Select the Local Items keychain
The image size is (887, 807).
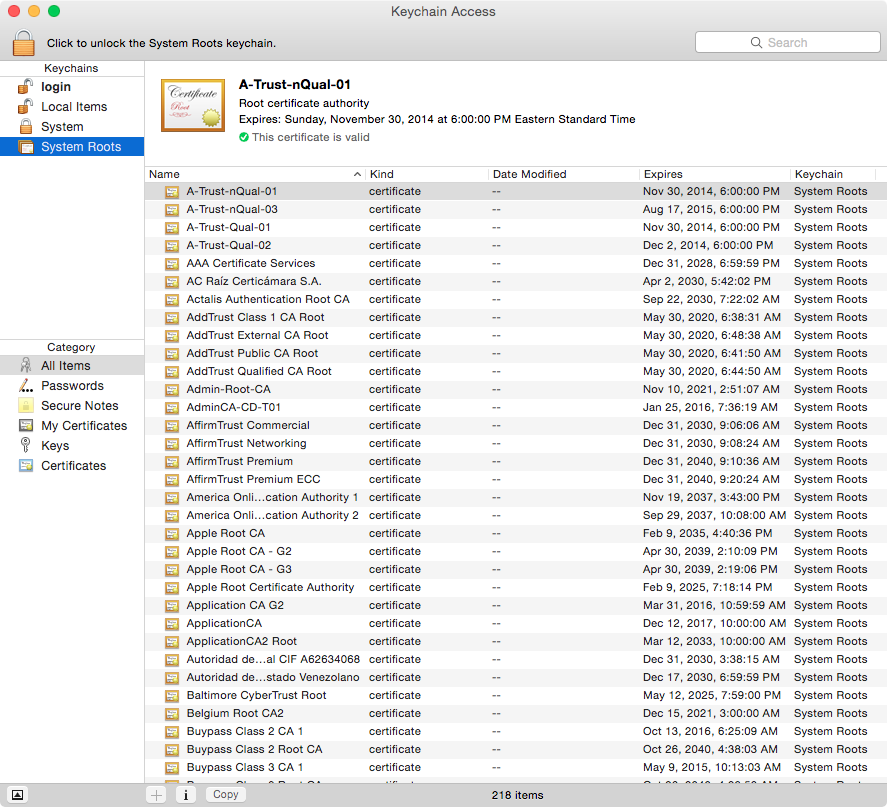pyautogui.click(x=74, y=107)
